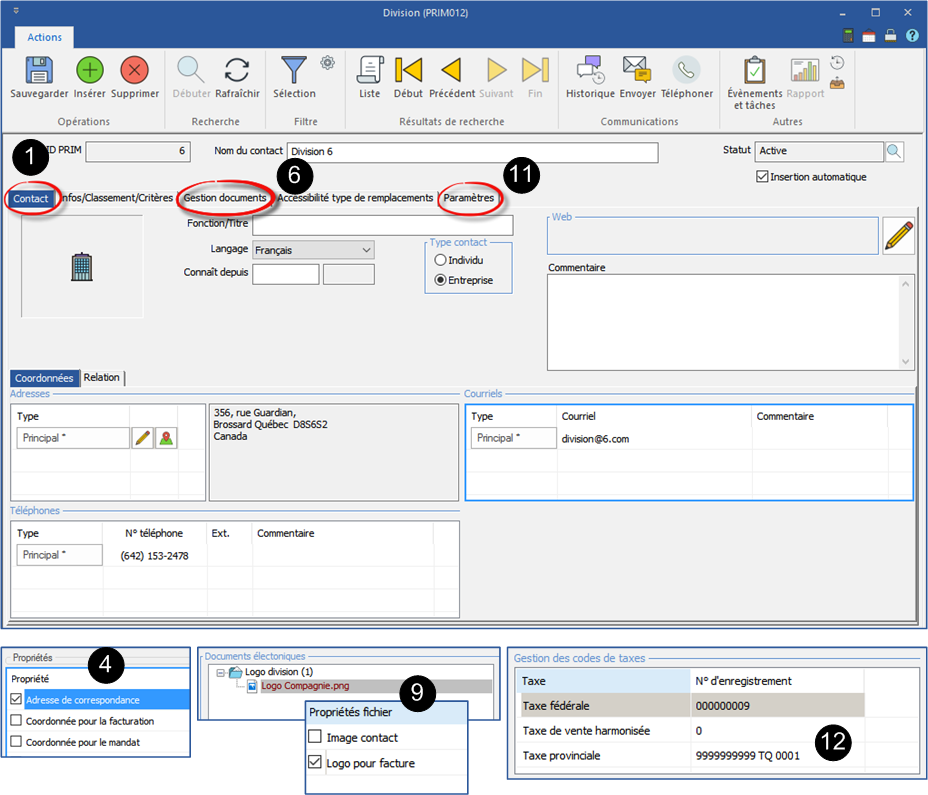This screenshot has width=928, height=795.
Task: Check the Image contact box
Action: pyautogui.click(x=315, y=737)
